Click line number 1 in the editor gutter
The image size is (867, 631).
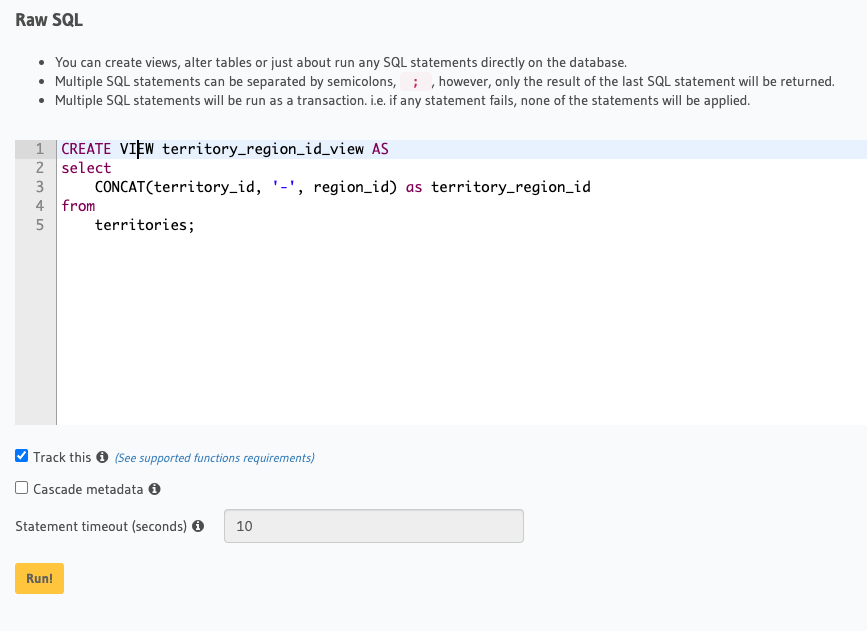40,149
